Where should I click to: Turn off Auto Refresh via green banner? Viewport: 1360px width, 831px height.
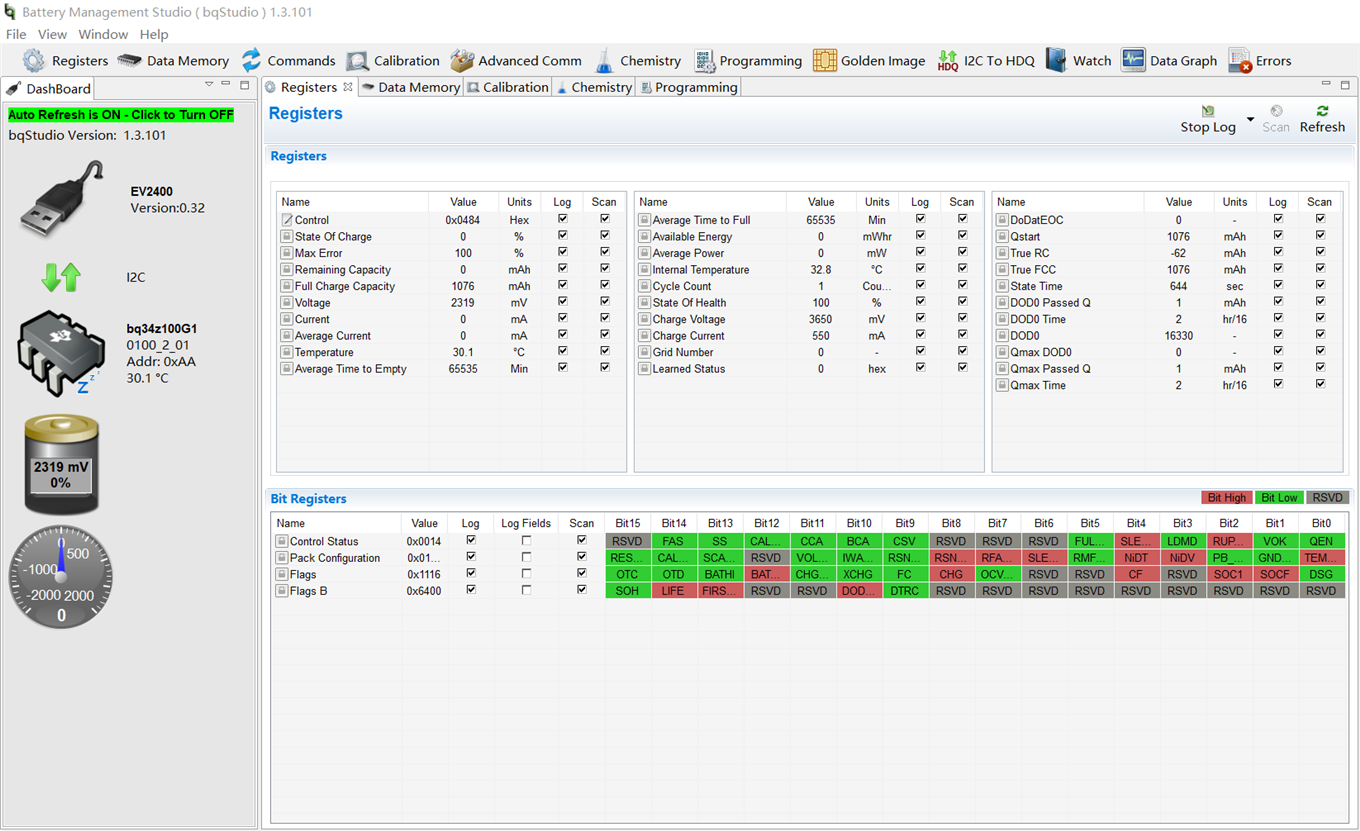tap(121, 115)
